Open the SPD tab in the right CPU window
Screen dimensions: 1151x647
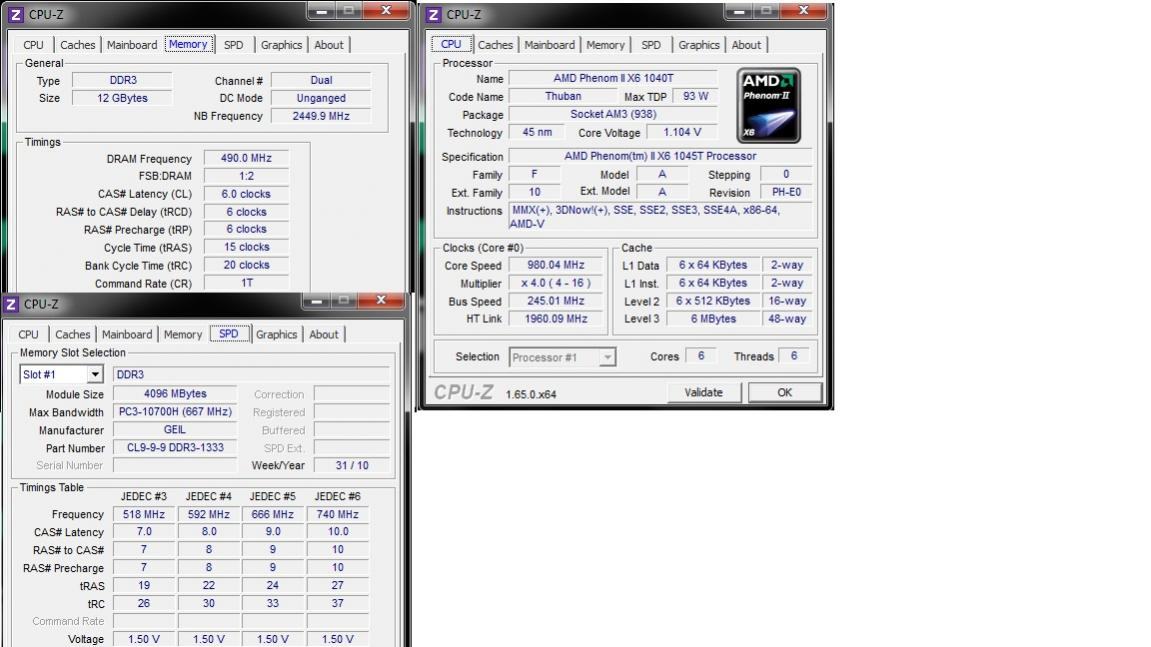(651, 45)
